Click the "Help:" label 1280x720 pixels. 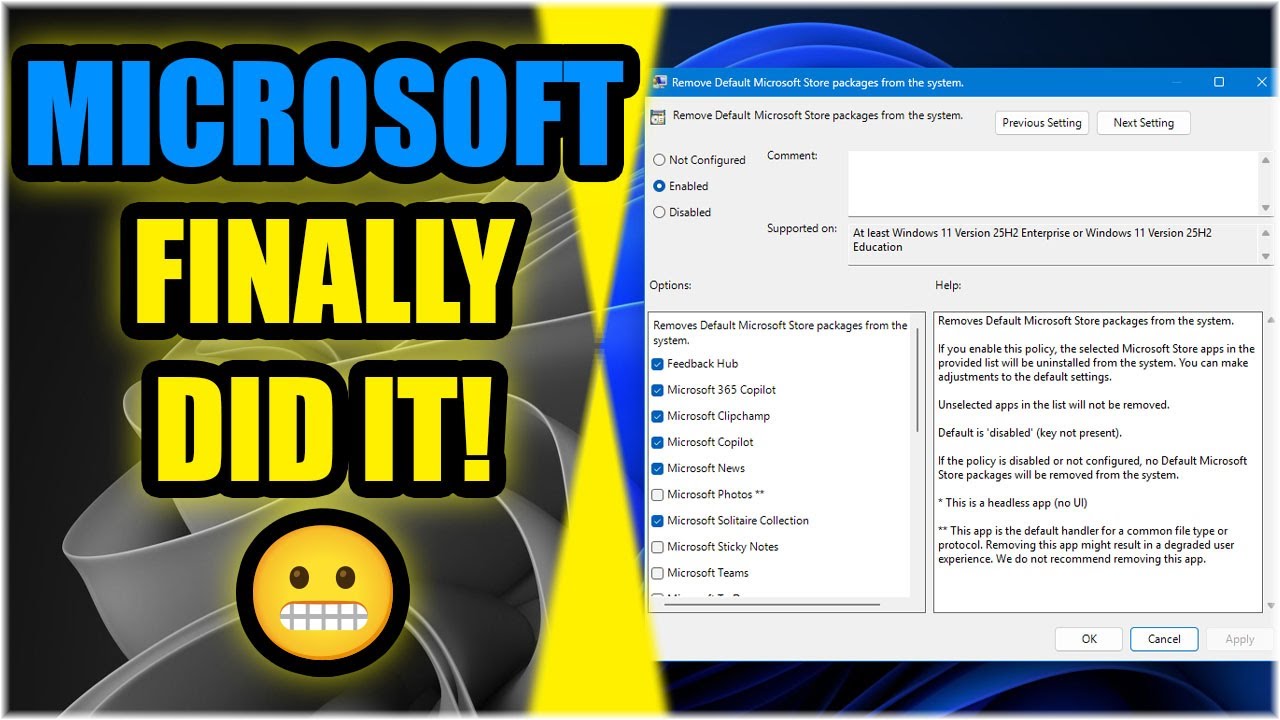pyautogui.click(x=948, y=286)
